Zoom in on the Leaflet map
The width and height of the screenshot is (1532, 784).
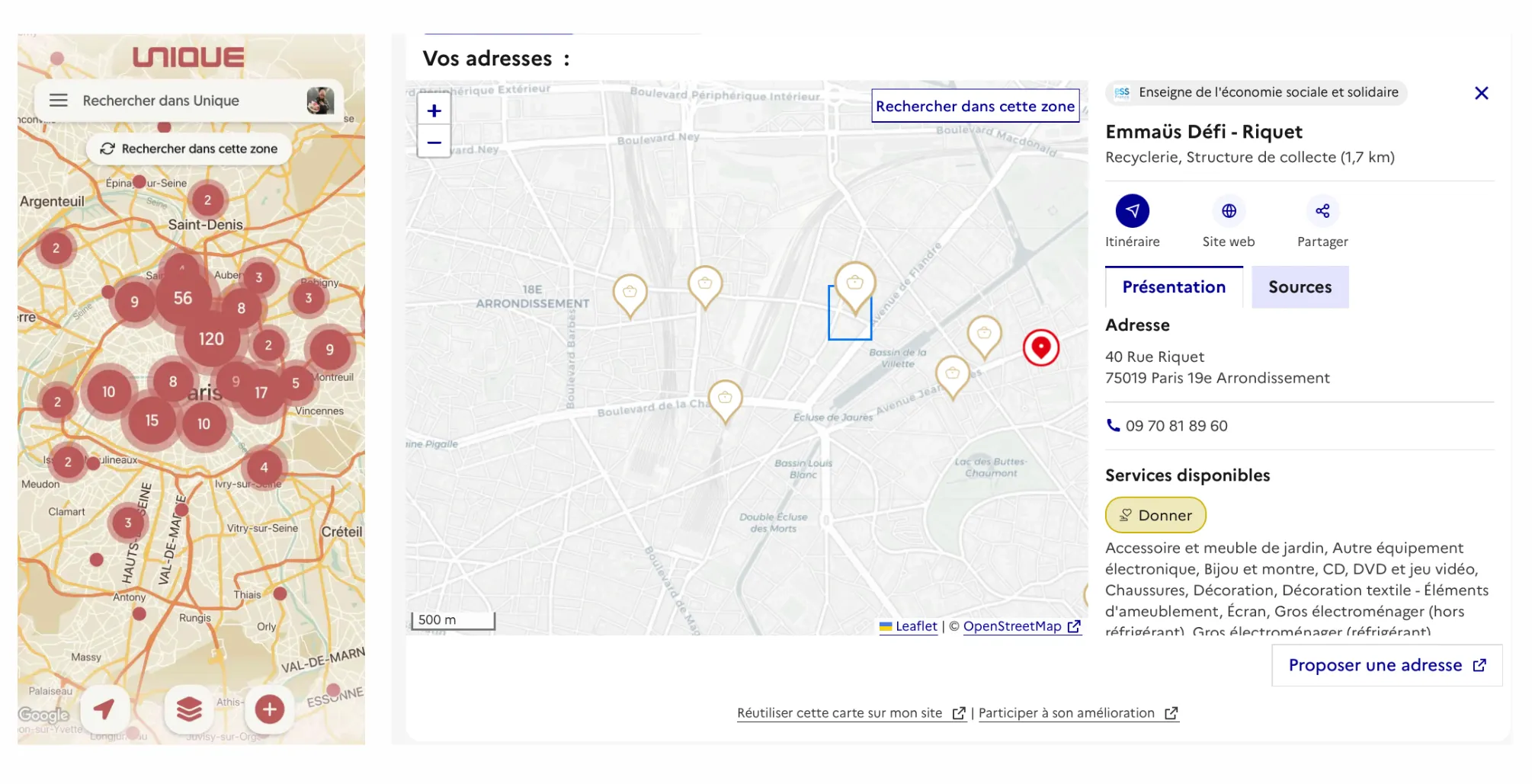434,111
